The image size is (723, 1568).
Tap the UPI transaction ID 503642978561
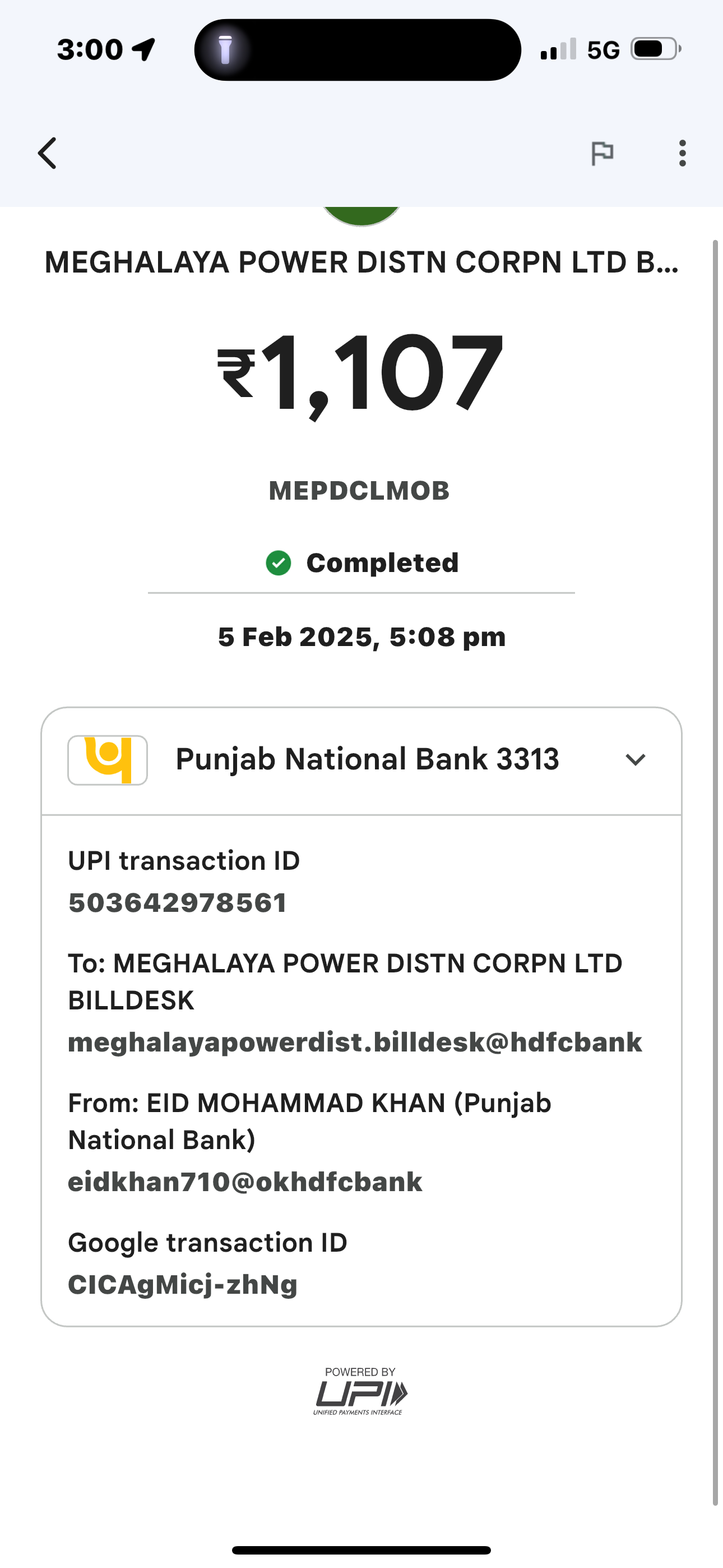pos(178,903)
